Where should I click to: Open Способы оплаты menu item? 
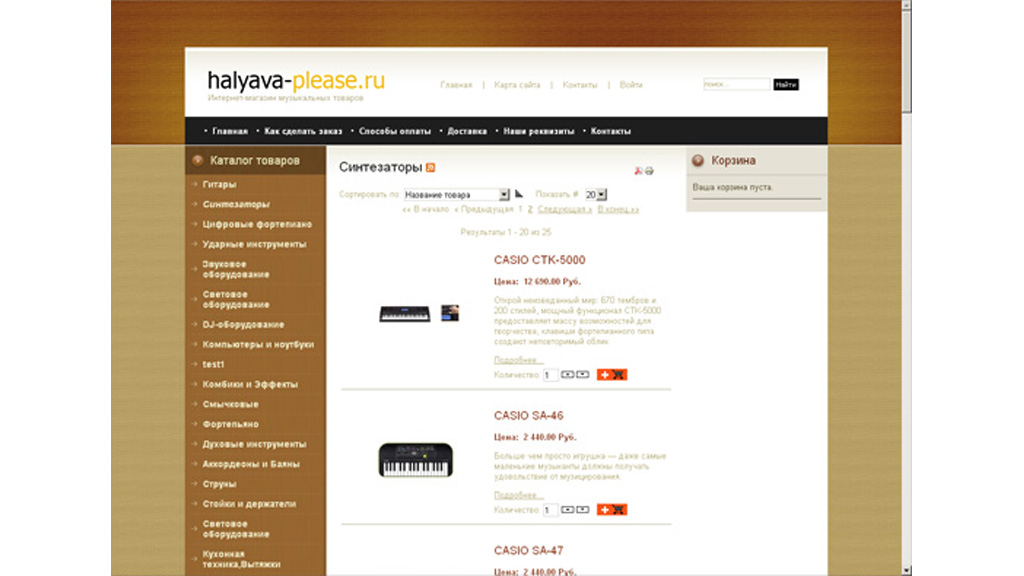click(x=394, y=131)
